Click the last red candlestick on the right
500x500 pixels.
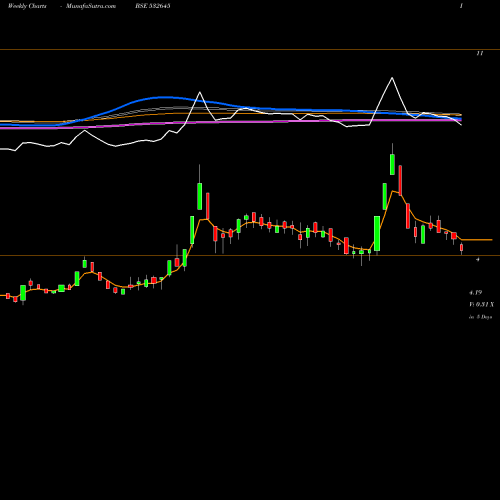tap(462, 248)
